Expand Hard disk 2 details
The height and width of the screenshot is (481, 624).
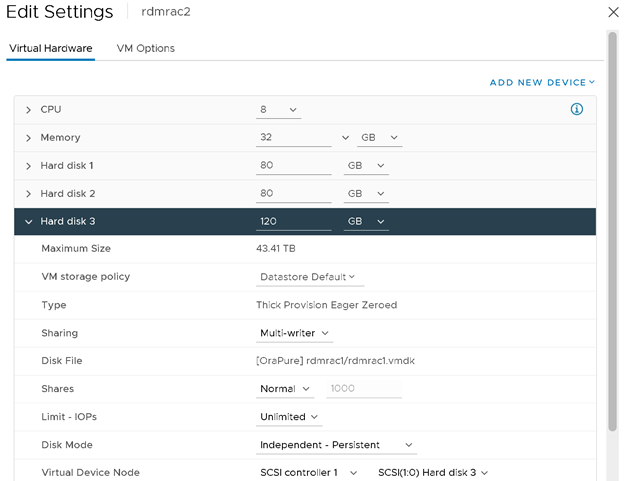coord(29,193)
